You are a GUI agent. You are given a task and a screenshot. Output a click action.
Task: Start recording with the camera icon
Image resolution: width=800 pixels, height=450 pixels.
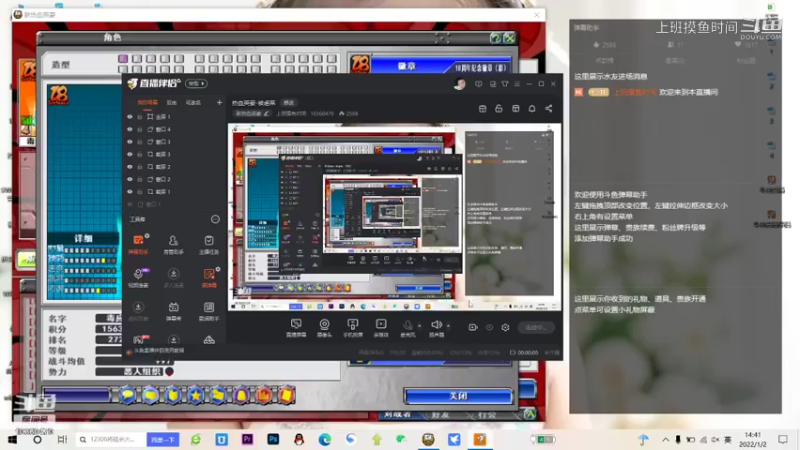click(x=473, y=328)
